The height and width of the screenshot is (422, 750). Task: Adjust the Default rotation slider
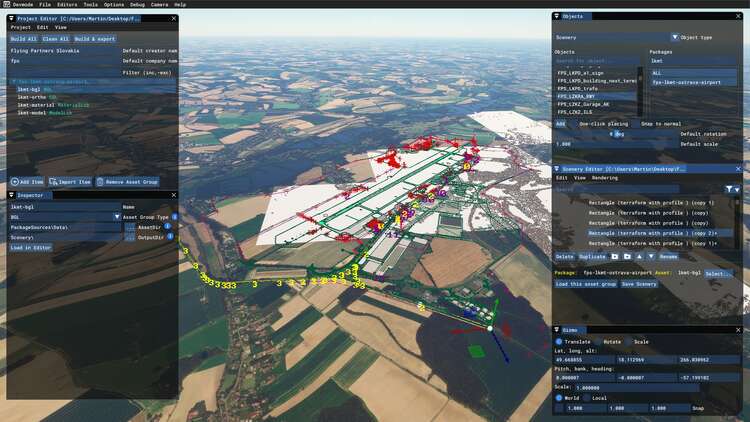point(616,134)
